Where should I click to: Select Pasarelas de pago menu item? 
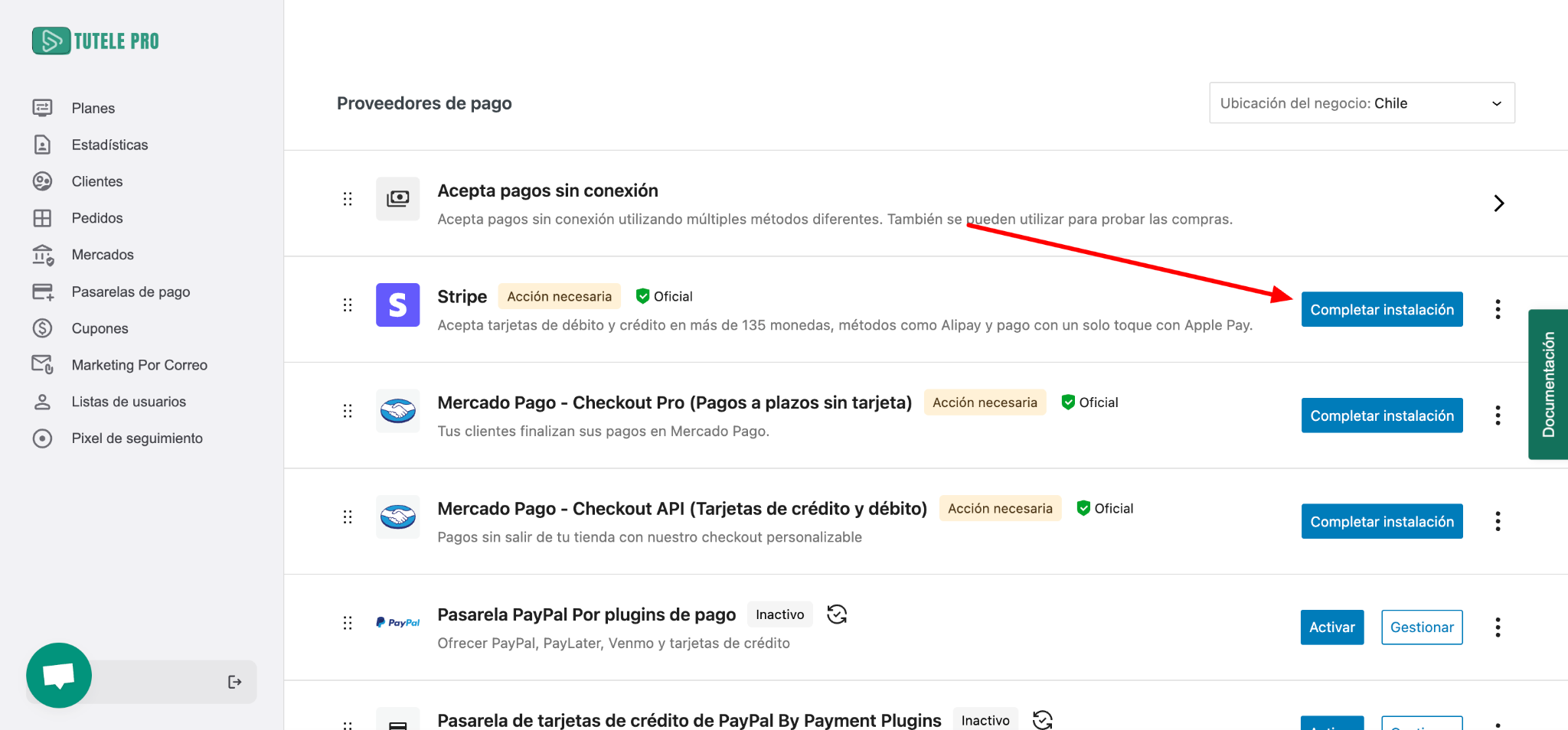pyautogui.click(x=131, y=292)
